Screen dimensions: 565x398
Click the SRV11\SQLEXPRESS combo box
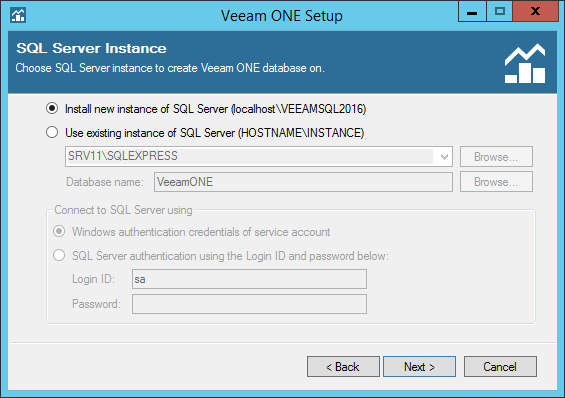(x=259, y=156)
